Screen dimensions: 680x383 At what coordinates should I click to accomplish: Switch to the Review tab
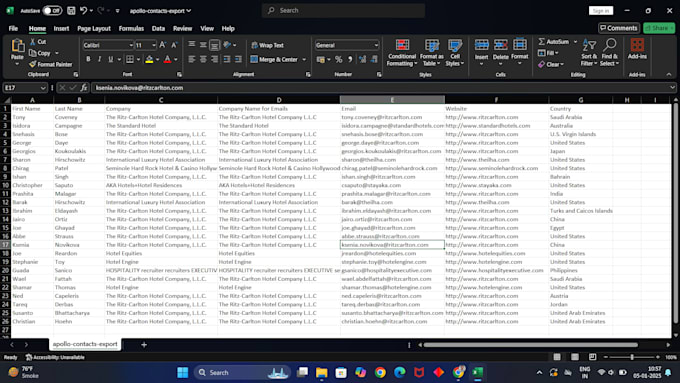[x=182, y=28]
